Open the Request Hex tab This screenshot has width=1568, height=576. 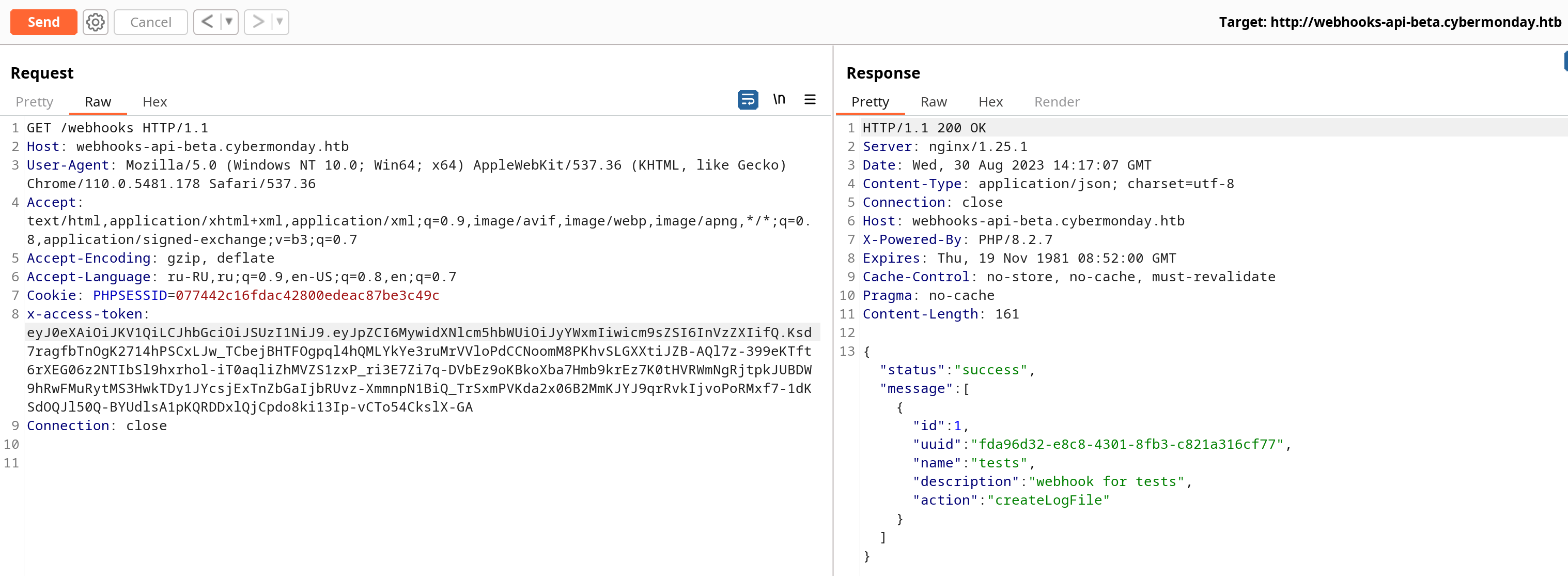[154, 102]
